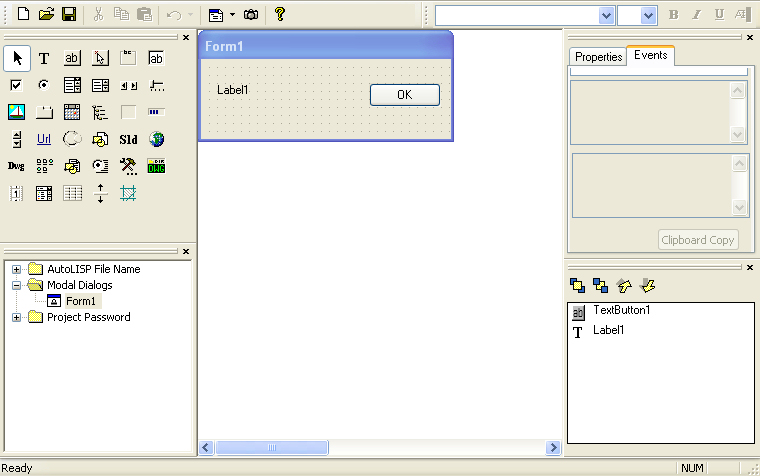Screen dimensions: 760x476
Task: Select Form1 in the project tree
Action: (x=81, y=301)
